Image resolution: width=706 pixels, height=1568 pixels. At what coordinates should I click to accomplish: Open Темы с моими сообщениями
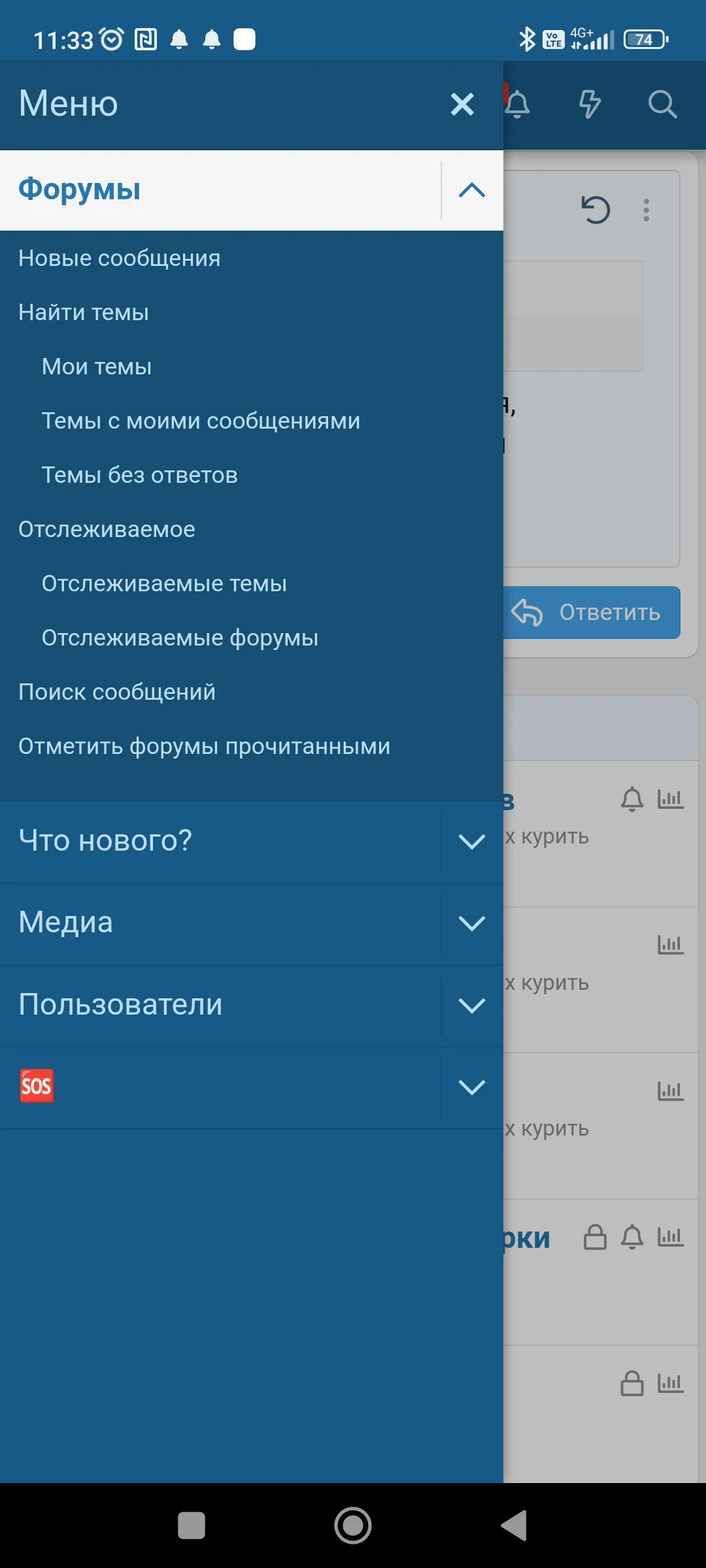point(201,421)
